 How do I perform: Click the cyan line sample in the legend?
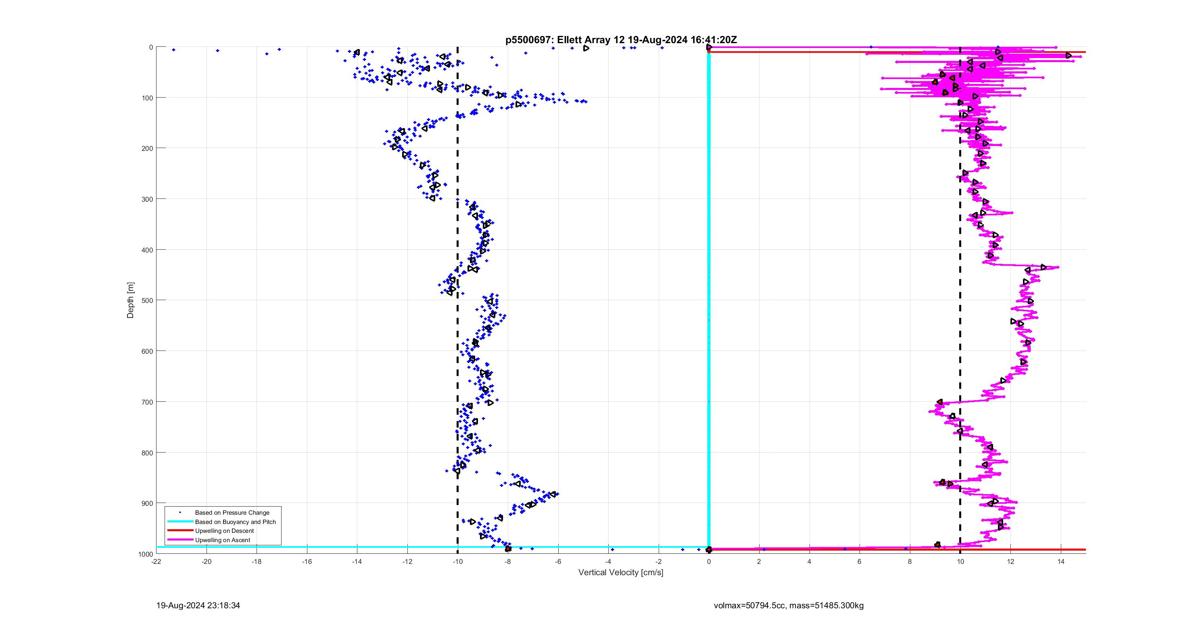click(179, 522)
